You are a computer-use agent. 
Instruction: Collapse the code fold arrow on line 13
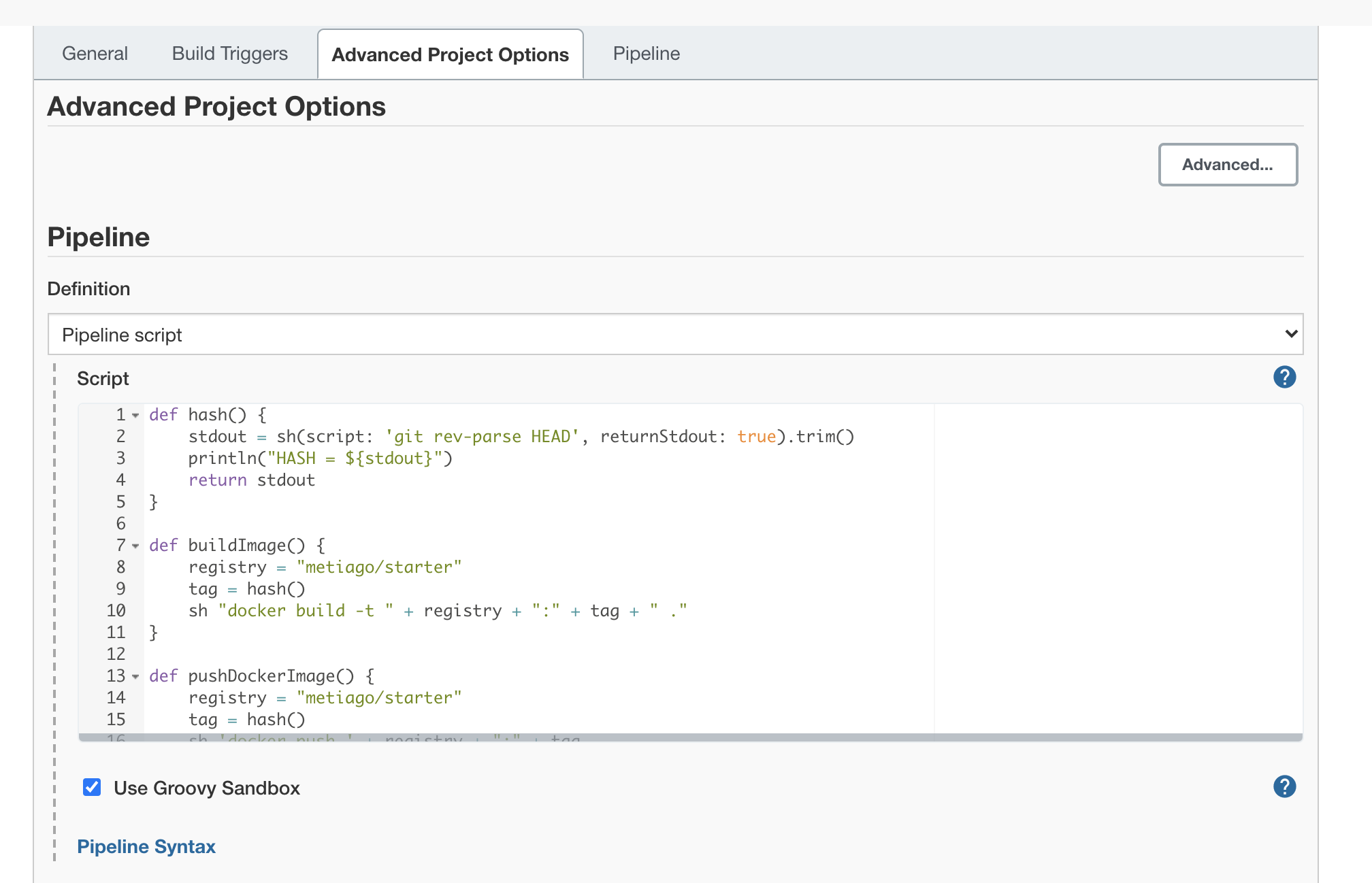pyautogui.click(x=135, y=676)
